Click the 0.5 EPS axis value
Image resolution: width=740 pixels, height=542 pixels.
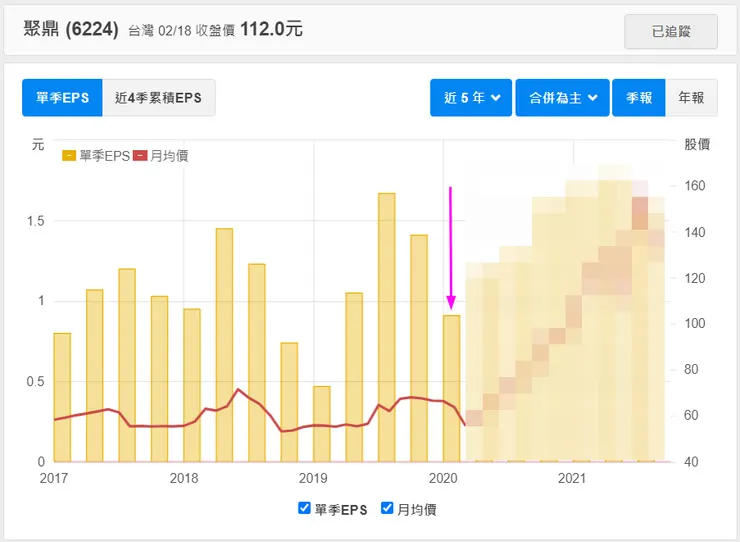(35, 381)
